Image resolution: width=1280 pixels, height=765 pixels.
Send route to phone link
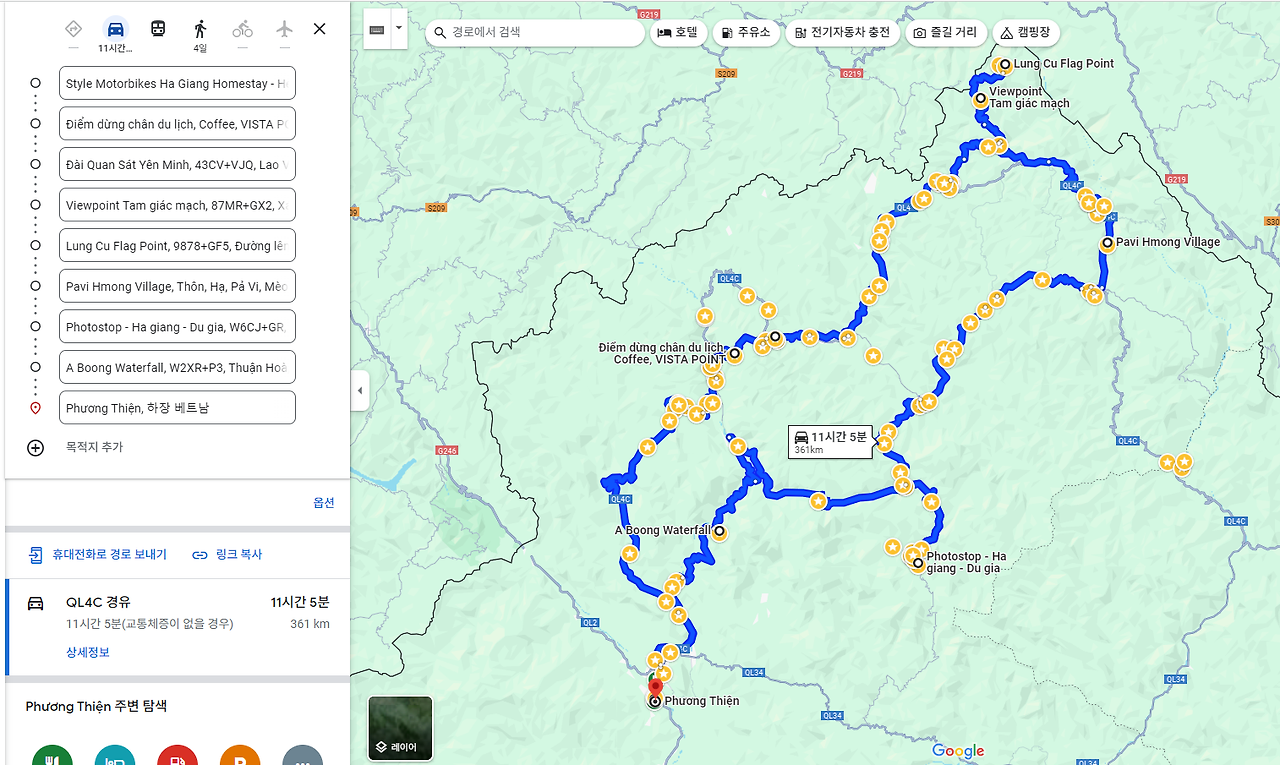coord(97,554)
